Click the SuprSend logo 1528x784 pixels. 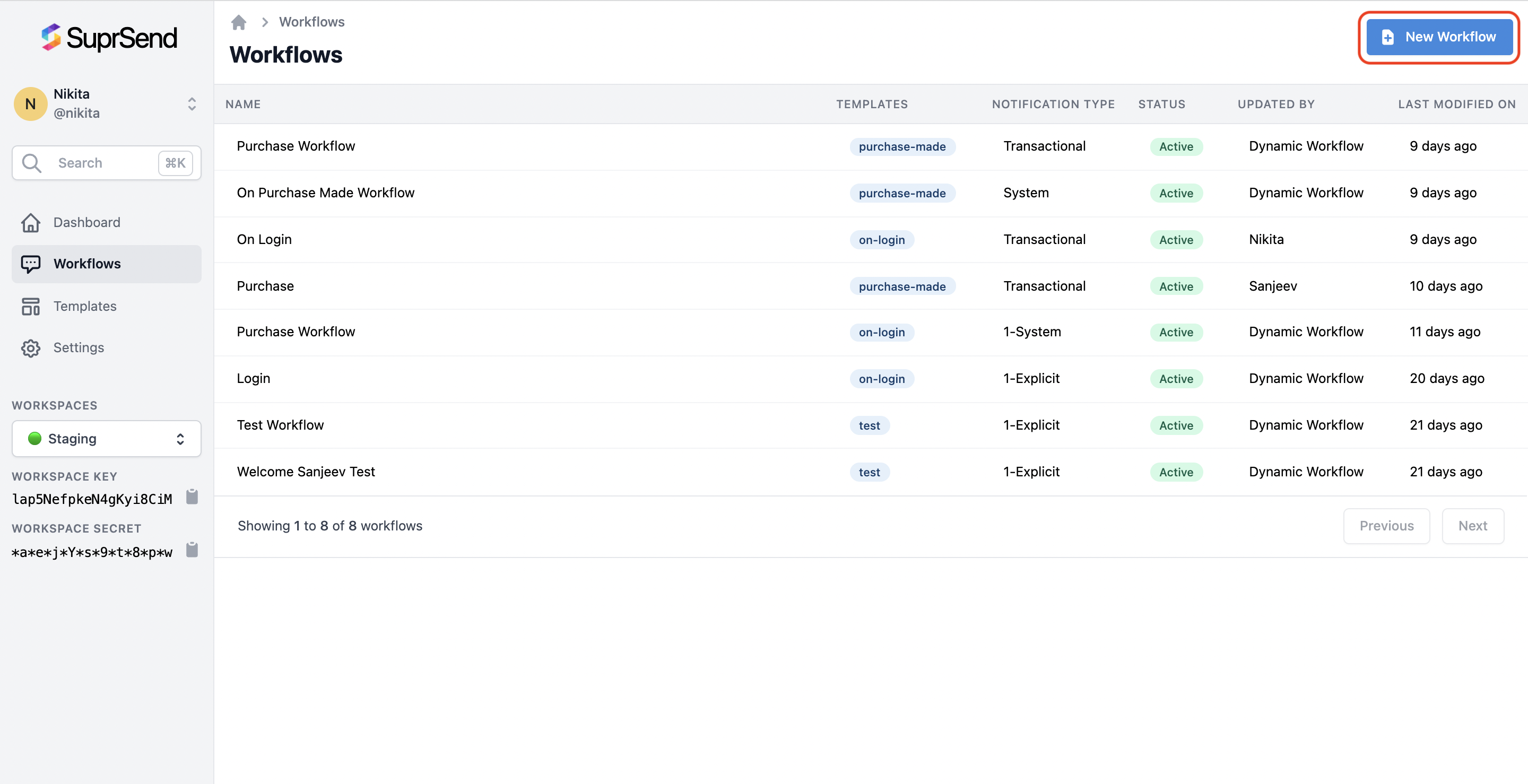[x=109, y=38]
